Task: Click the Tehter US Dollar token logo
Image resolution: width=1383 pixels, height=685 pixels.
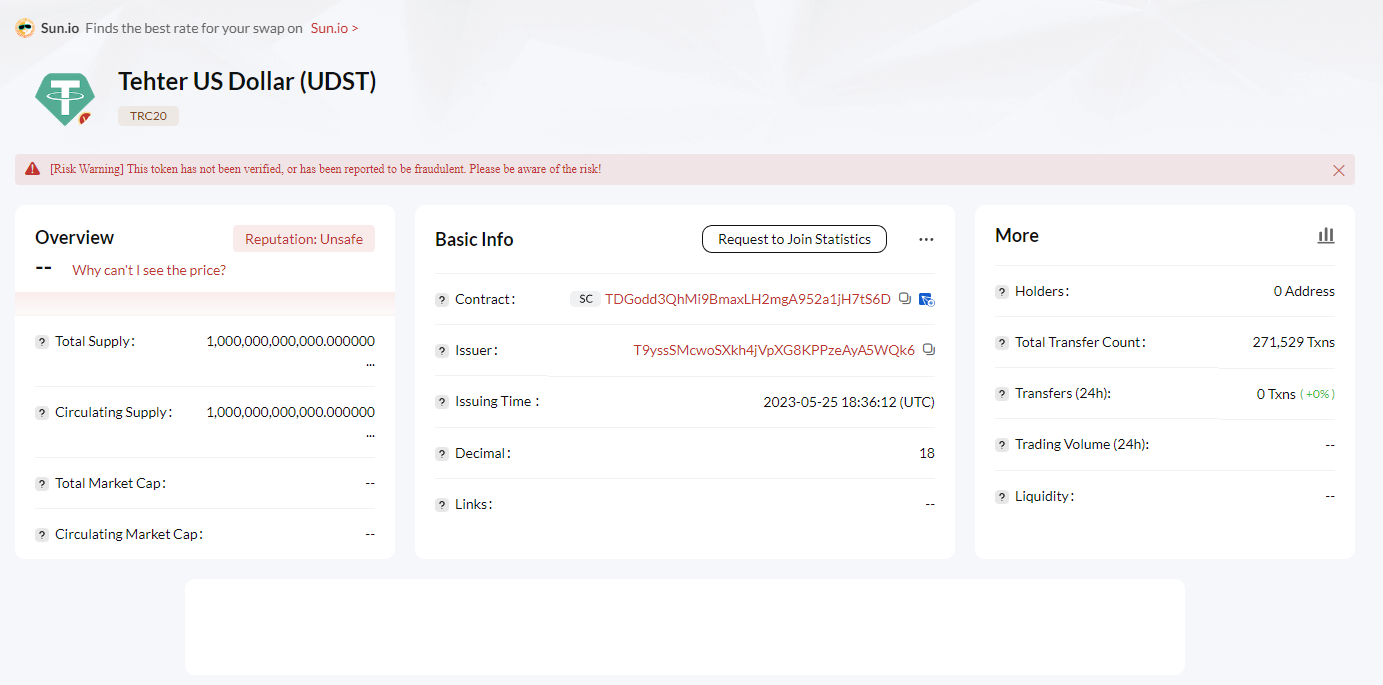Action: pyautogui.click(x=65, y=98)
